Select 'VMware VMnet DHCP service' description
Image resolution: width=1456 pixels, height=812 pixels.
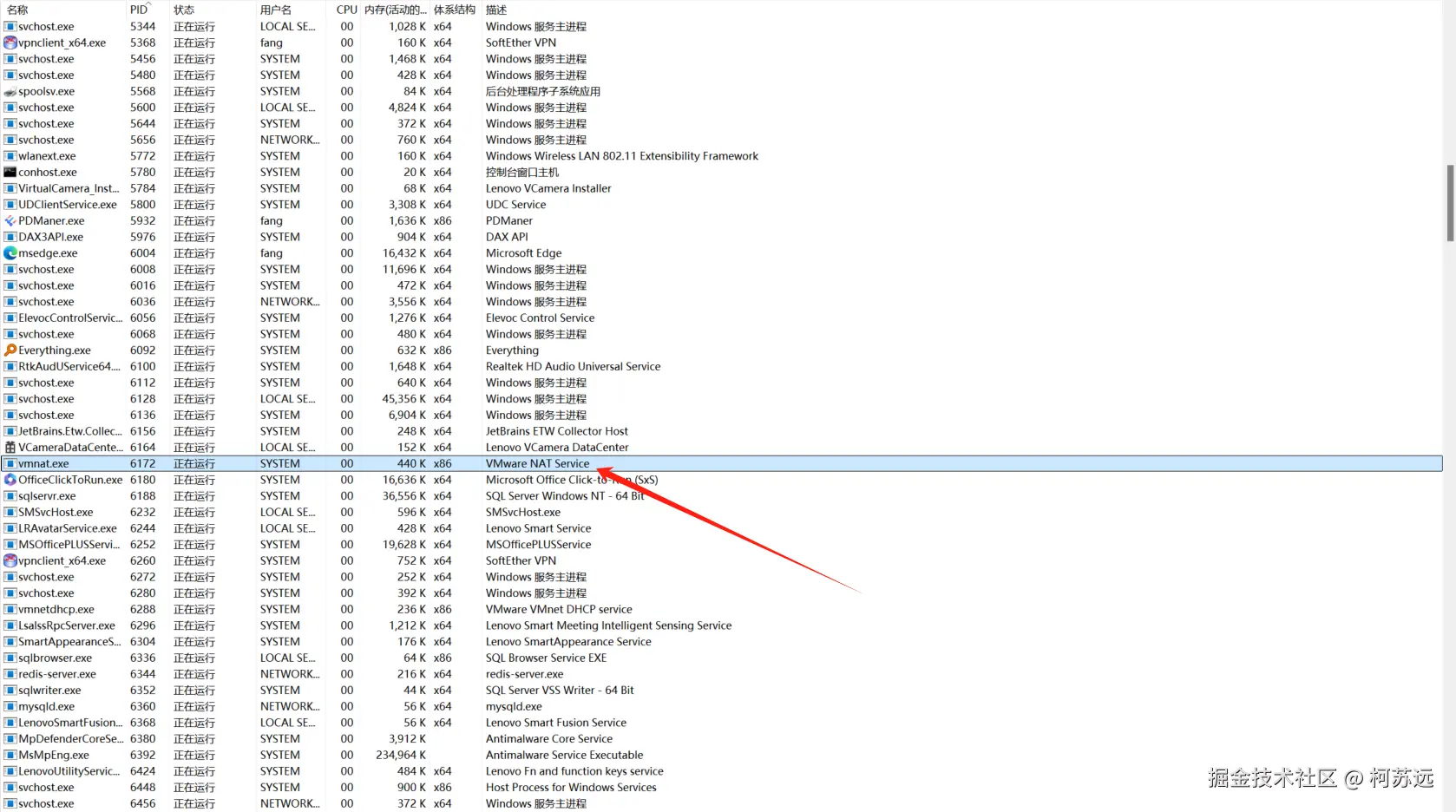click(560, 610)
